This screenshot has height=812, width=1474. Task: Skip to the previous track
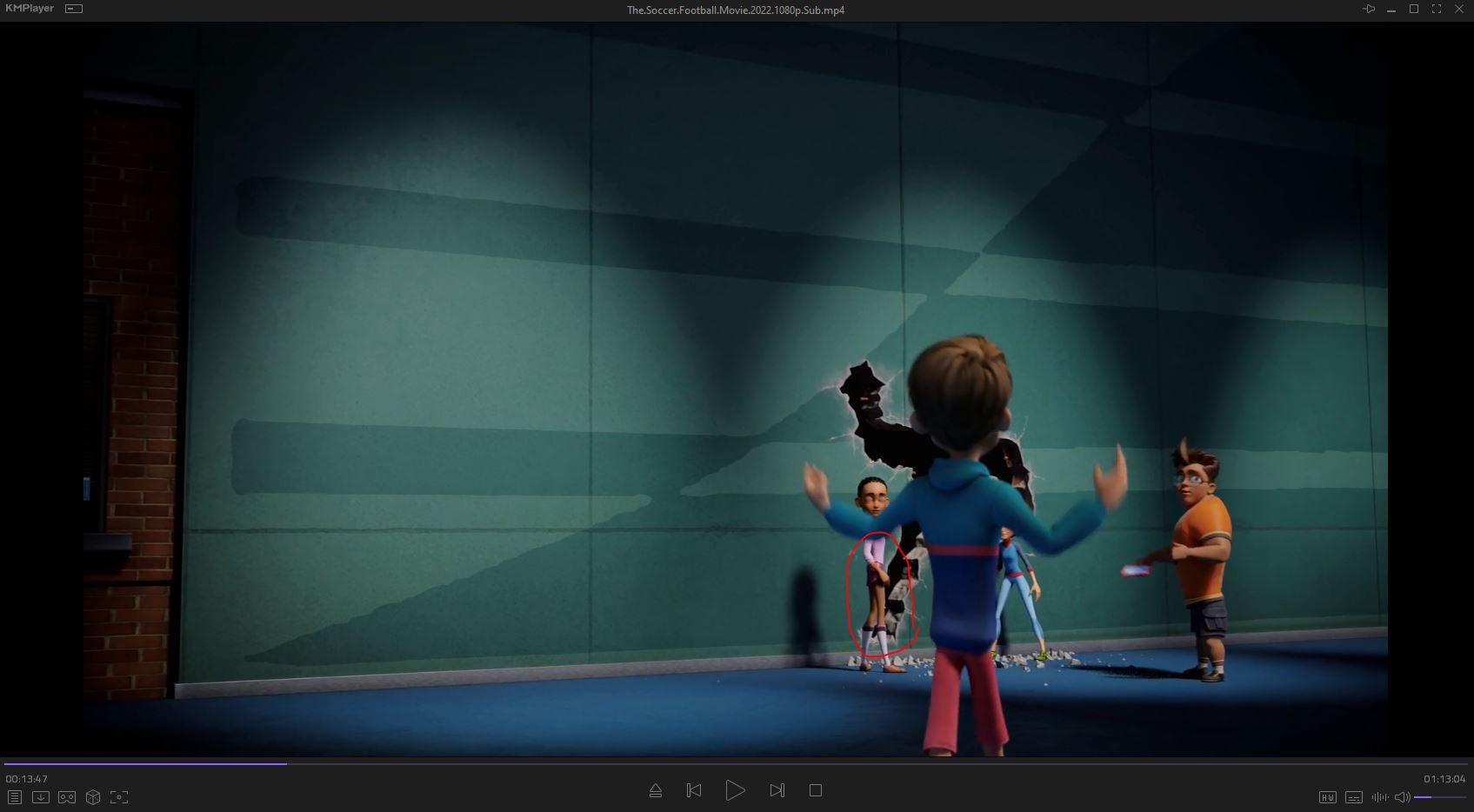[x=694, y=790]
